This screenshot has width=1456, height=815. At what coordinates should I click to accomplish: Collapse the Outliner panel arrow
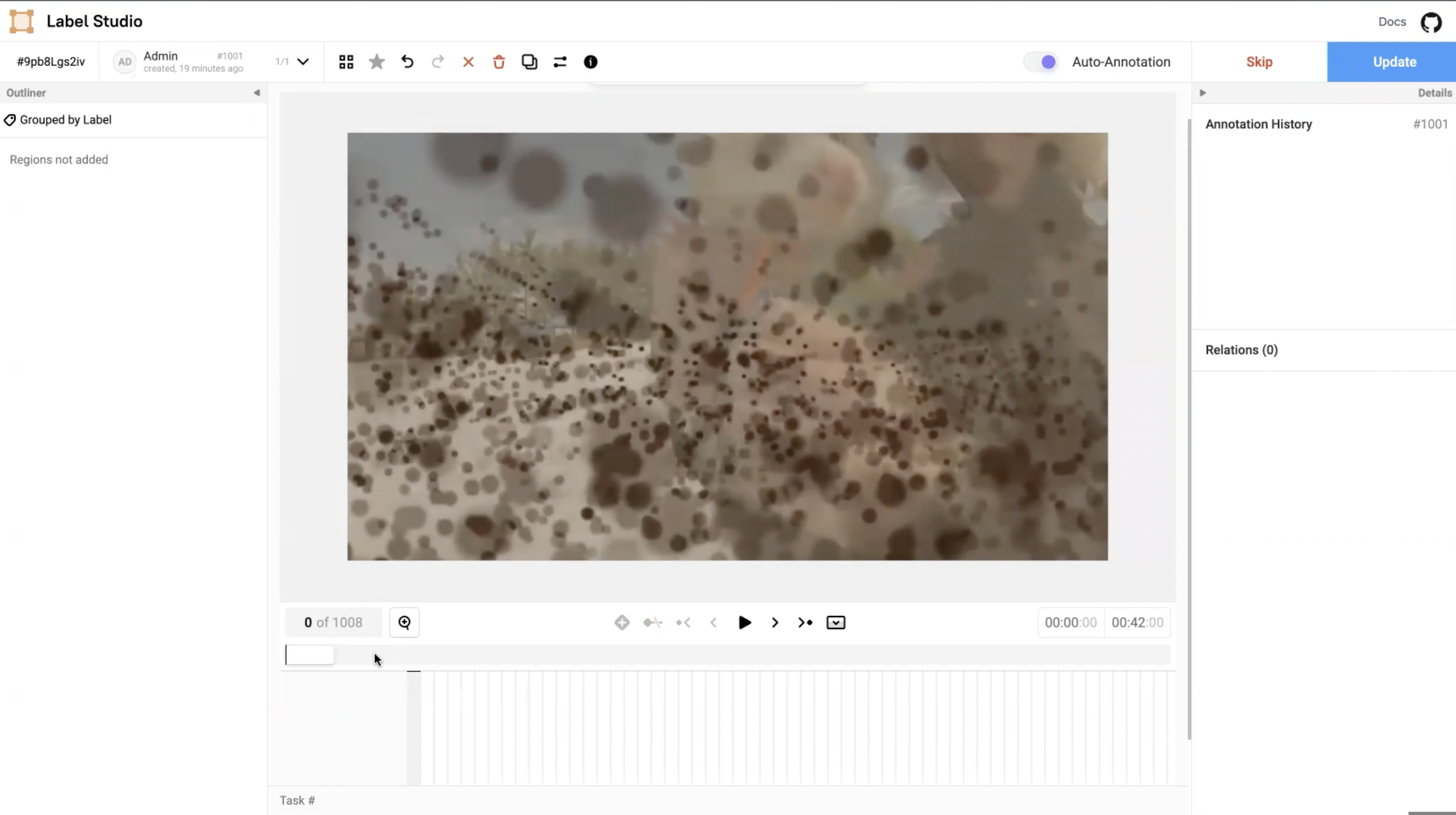pos(256,93)
